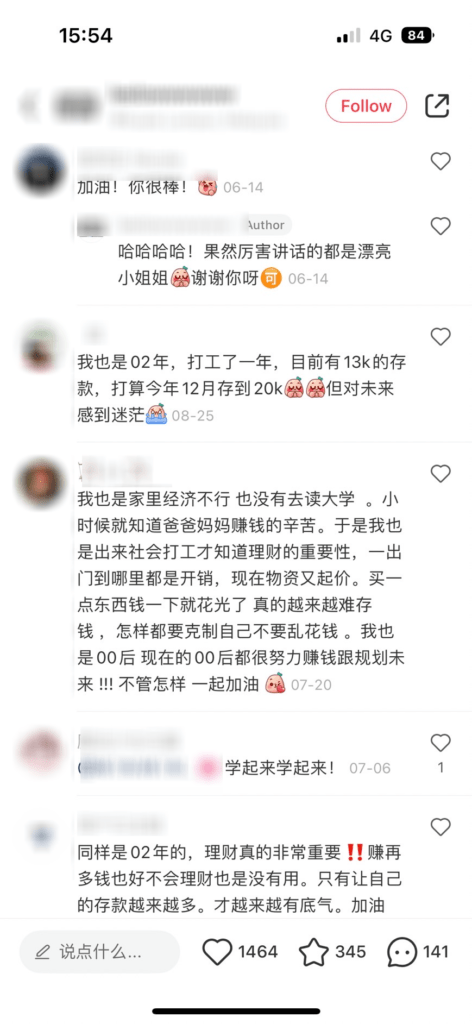Viewport: 472px width, 1024px height.
Task: Like the author's '哈哈哈哈' reply
Action: coord(441,226)
